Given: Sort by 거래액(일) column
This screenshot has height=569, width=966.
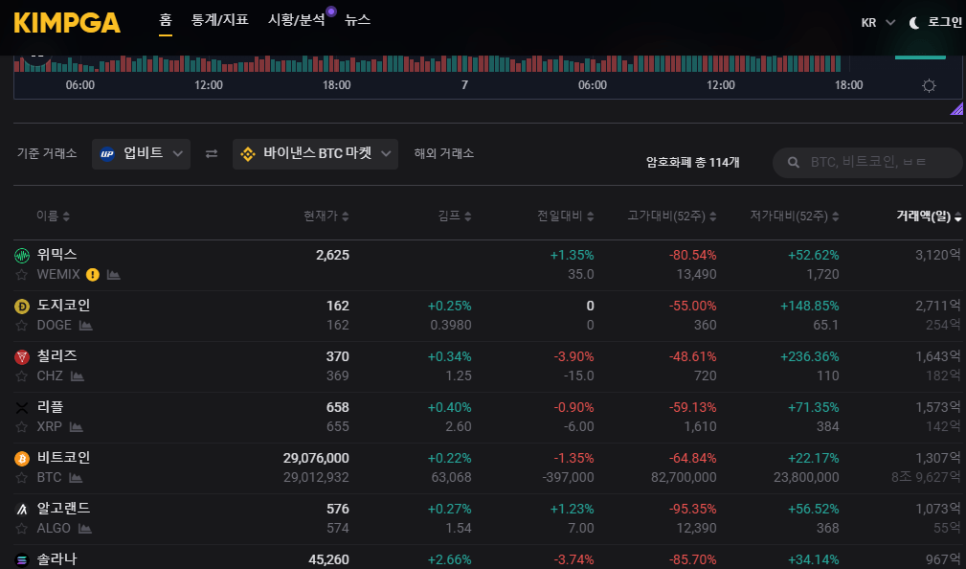Looking at the screenshot, I should 928,216.
